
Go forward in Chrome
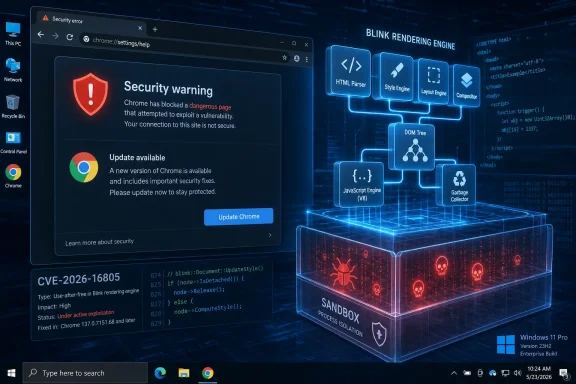pos(55,36)
